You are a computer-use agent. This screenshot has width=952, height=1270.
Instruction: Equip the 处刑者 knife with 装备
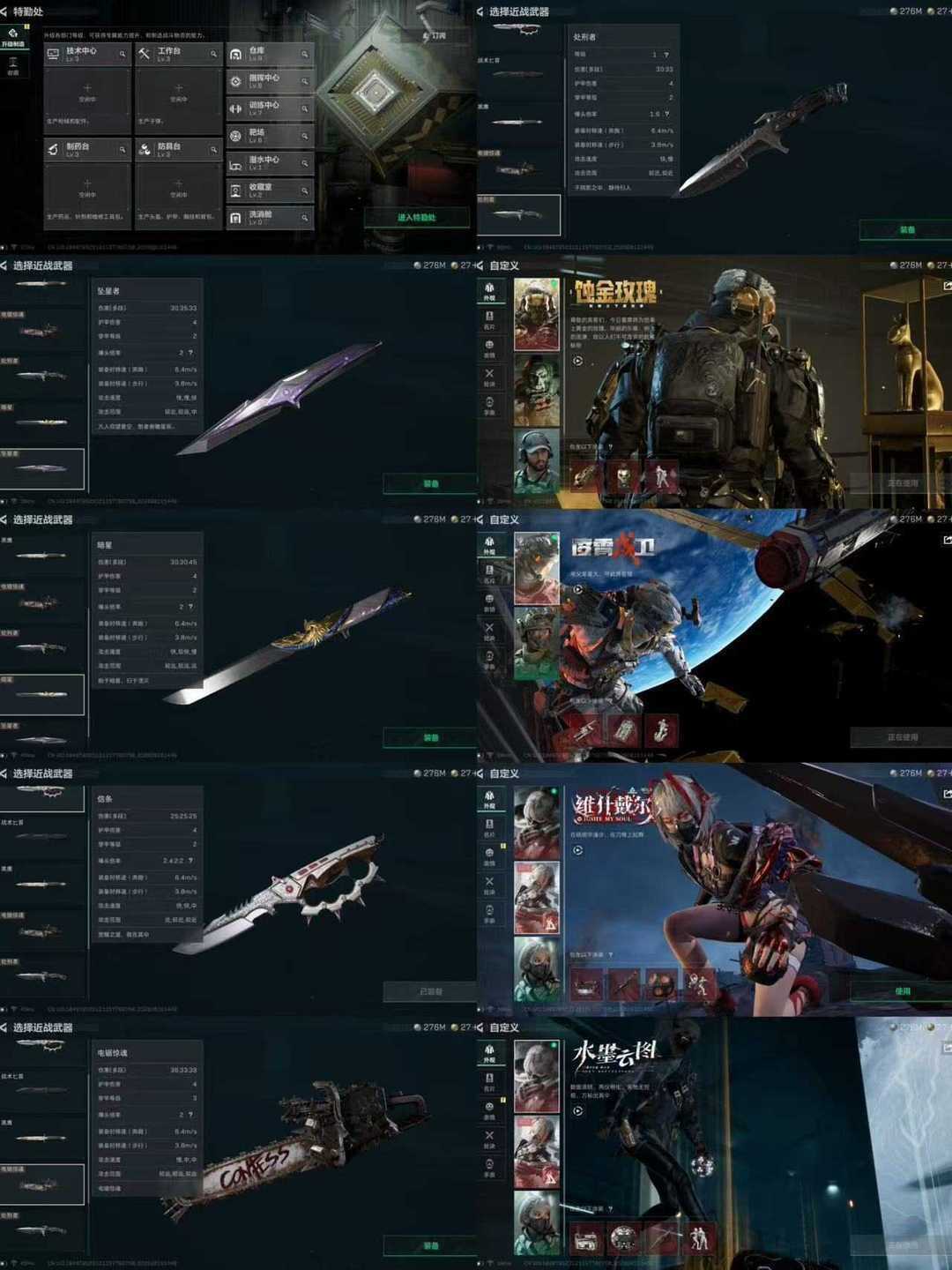coord(906,229)
